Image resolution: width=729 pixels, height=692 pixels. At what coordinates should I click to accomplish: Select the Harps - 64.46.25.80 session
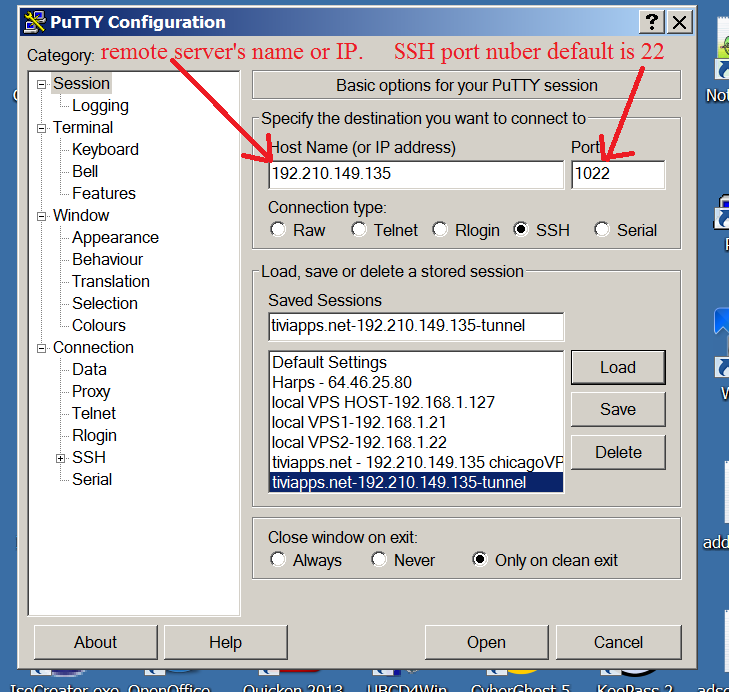[x=416, y=382]
